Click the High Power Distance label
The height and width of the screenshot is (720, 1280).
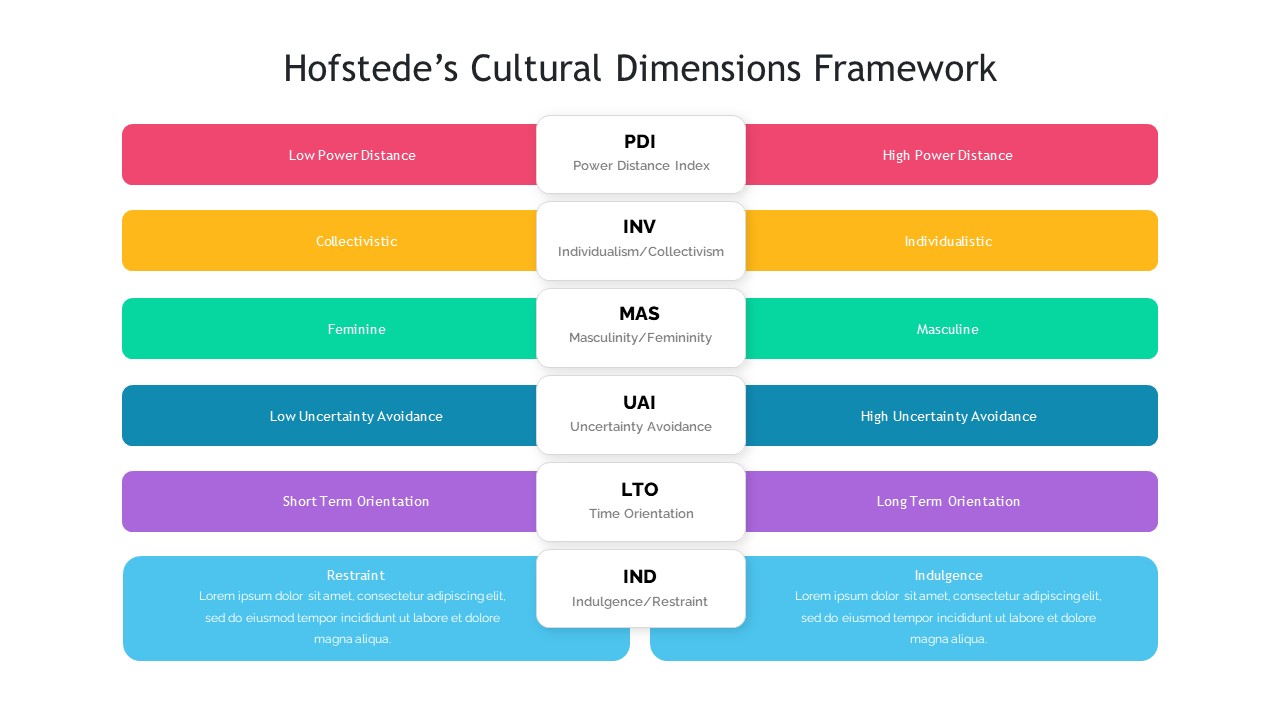(947, 155)
